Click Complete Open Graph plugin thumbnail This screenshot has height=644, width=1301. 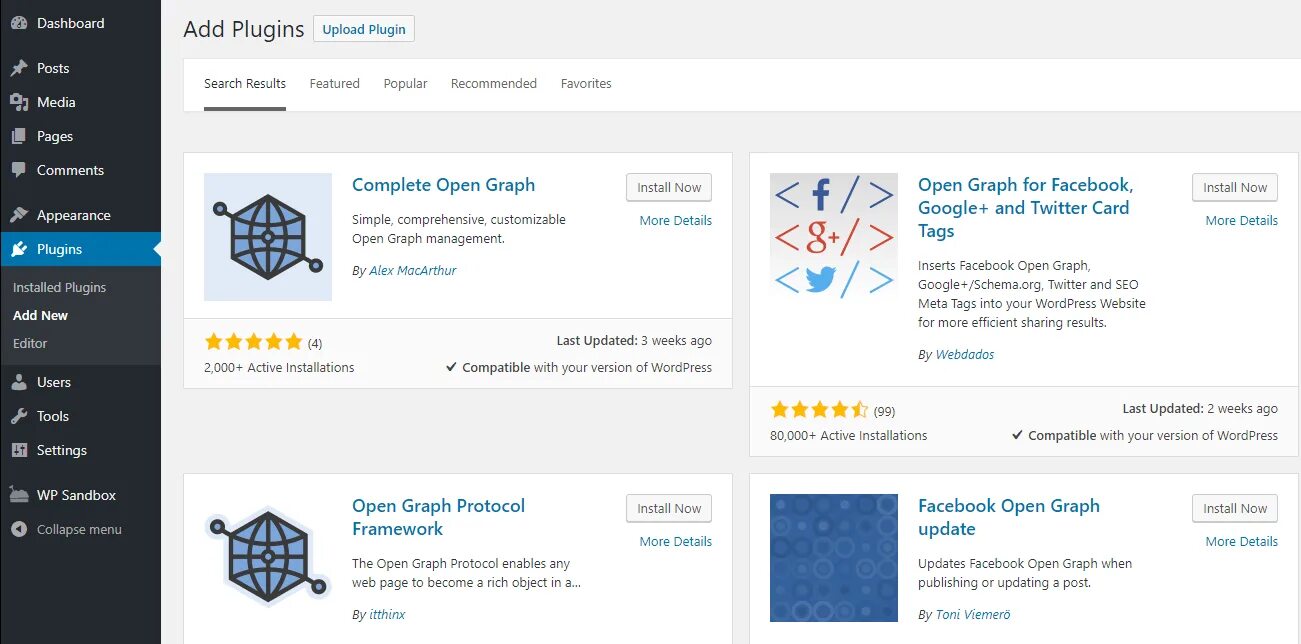pyautogui.click(x=268, y=237)
